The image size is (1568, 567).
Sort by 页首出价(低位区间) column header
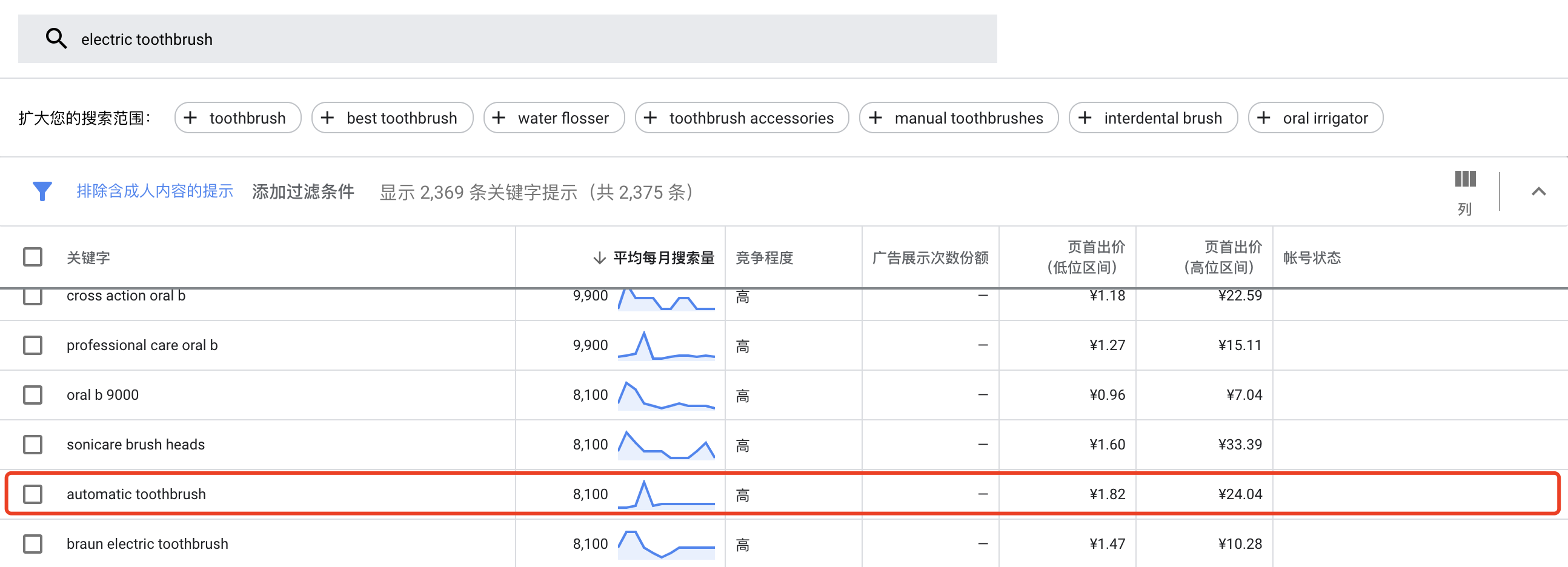pos(1086,257)
